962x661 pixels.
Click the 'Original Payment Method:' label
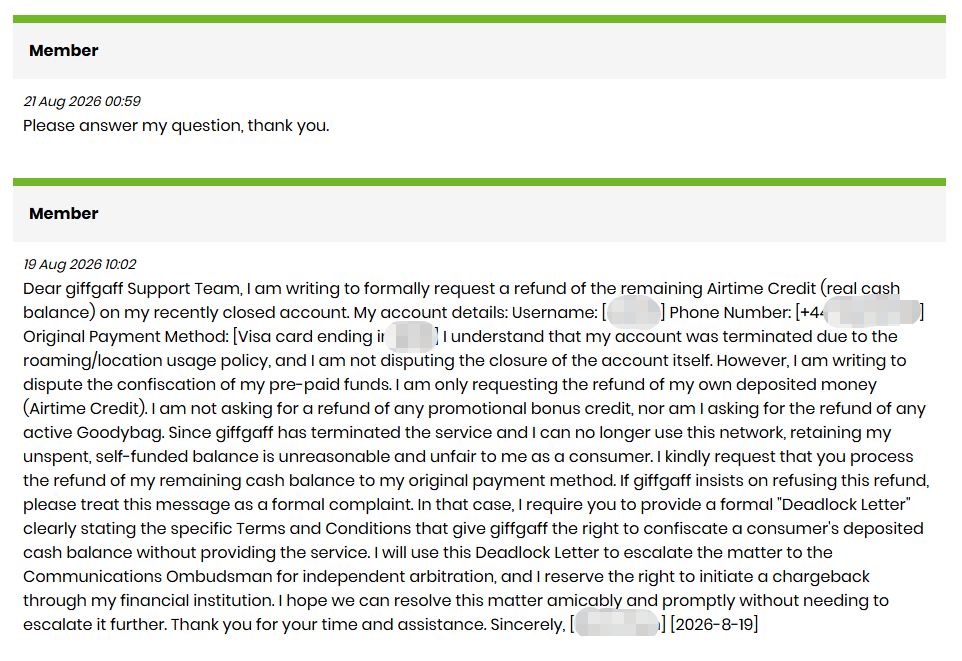pyautogui.click(x=126, y=337)
